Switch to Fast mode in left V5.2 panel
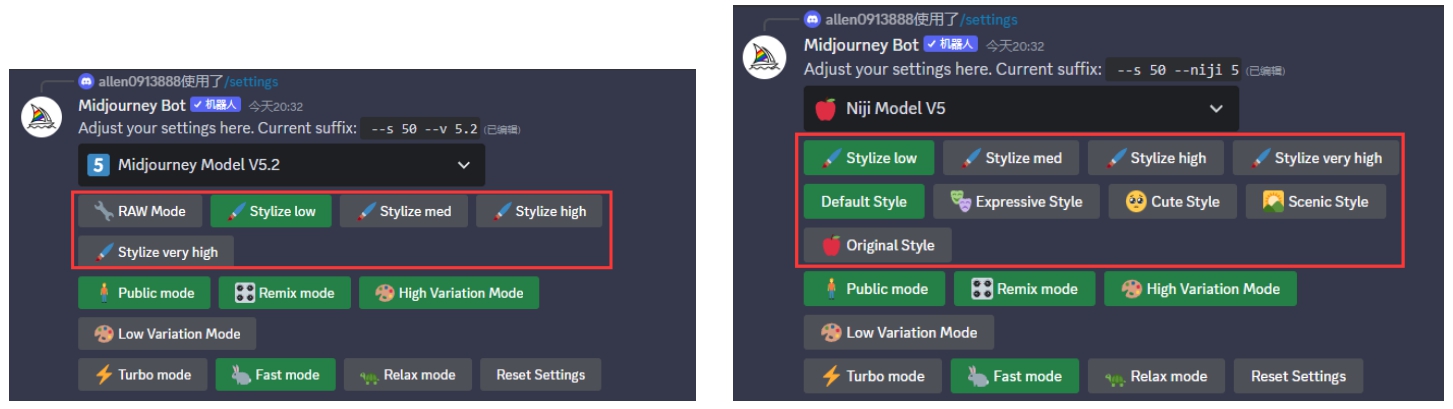This screenshot has width=1453, height=409. tap(275, 375)
